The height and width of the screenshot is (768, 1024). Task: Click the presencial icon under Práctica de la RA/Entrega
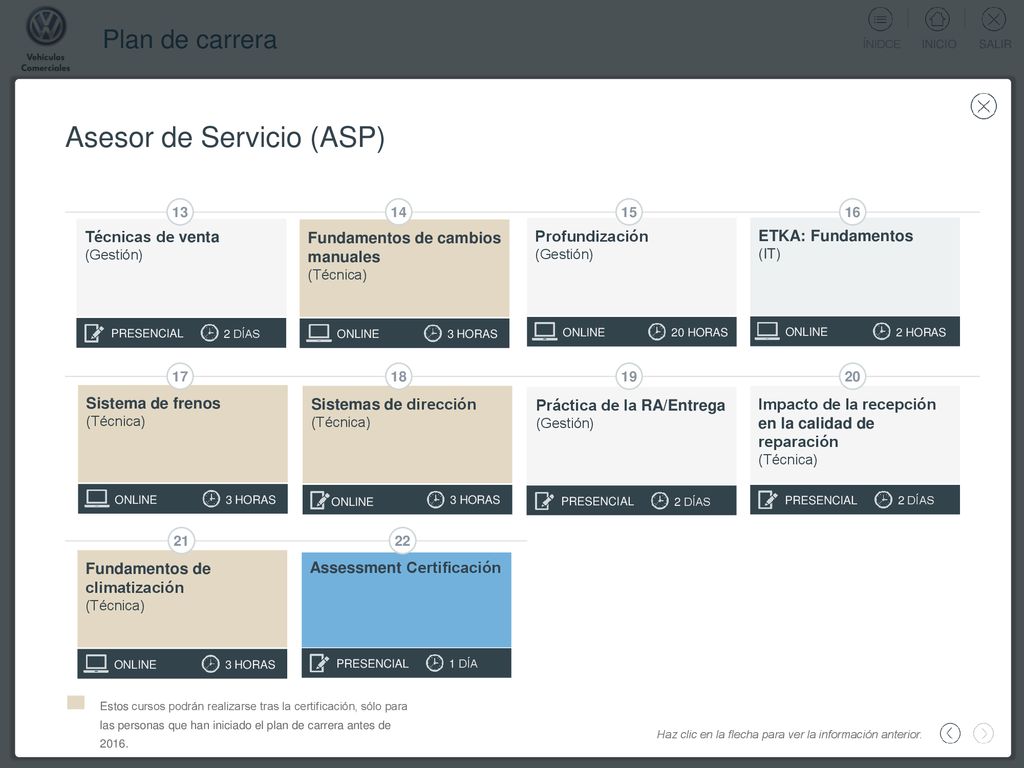[x=544, y=501]
